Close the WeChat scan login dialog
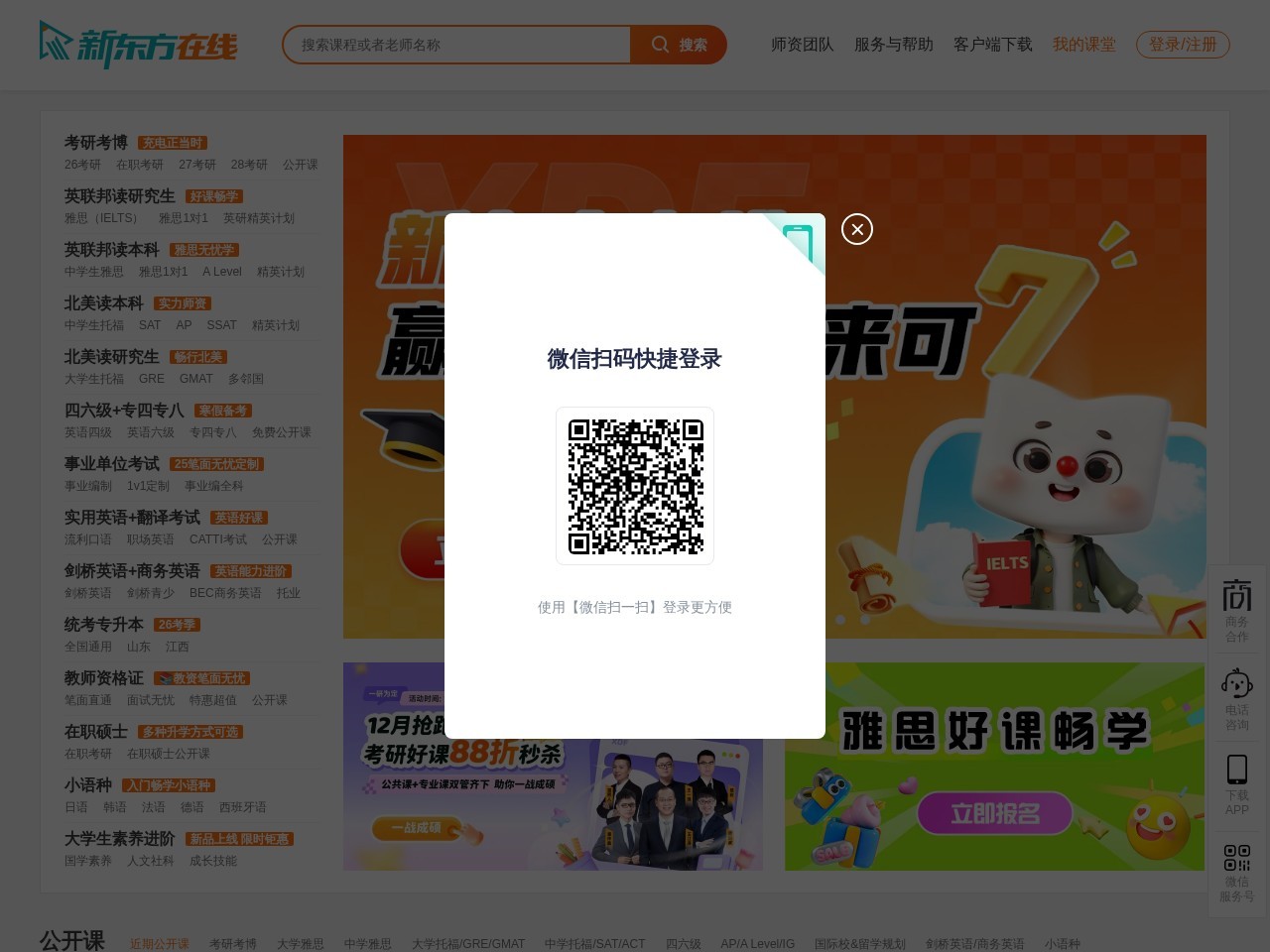 tap(857, 229)
